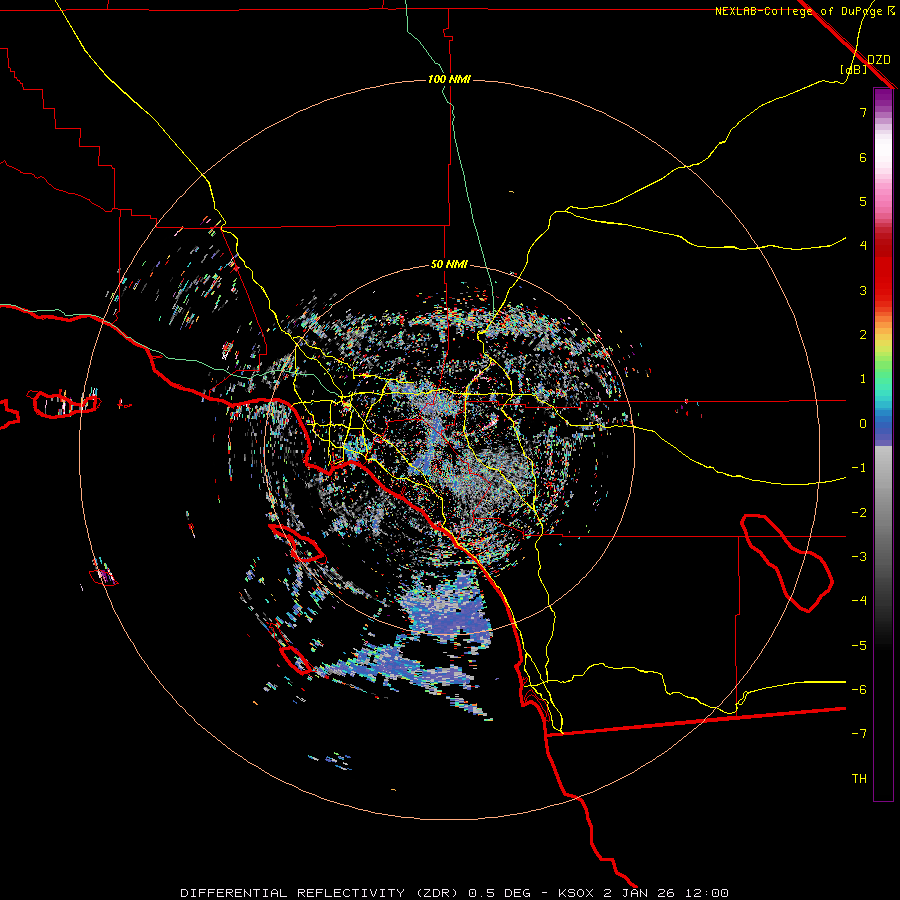
Task: Click the '50 NMI' range ring label
Action: [449, 264]
